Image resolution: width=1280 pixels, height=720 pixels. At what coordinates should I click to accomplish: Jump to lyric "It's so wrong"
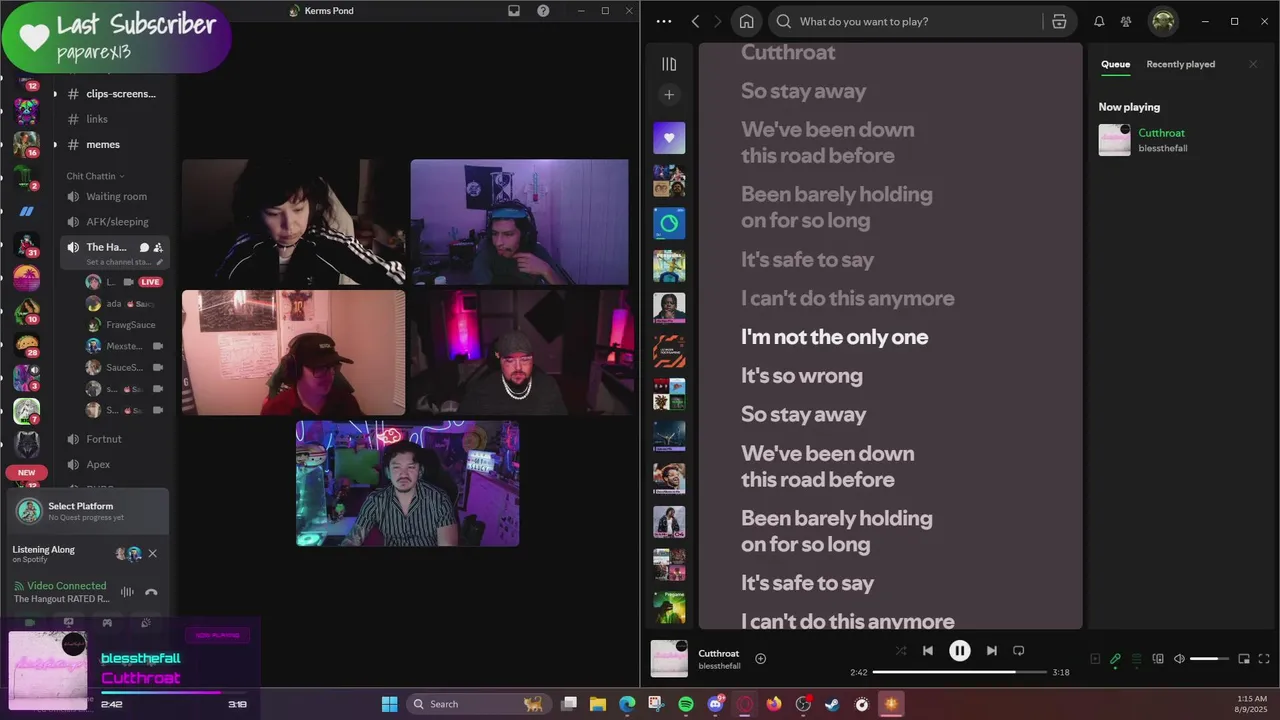click(x=801, y=376)
